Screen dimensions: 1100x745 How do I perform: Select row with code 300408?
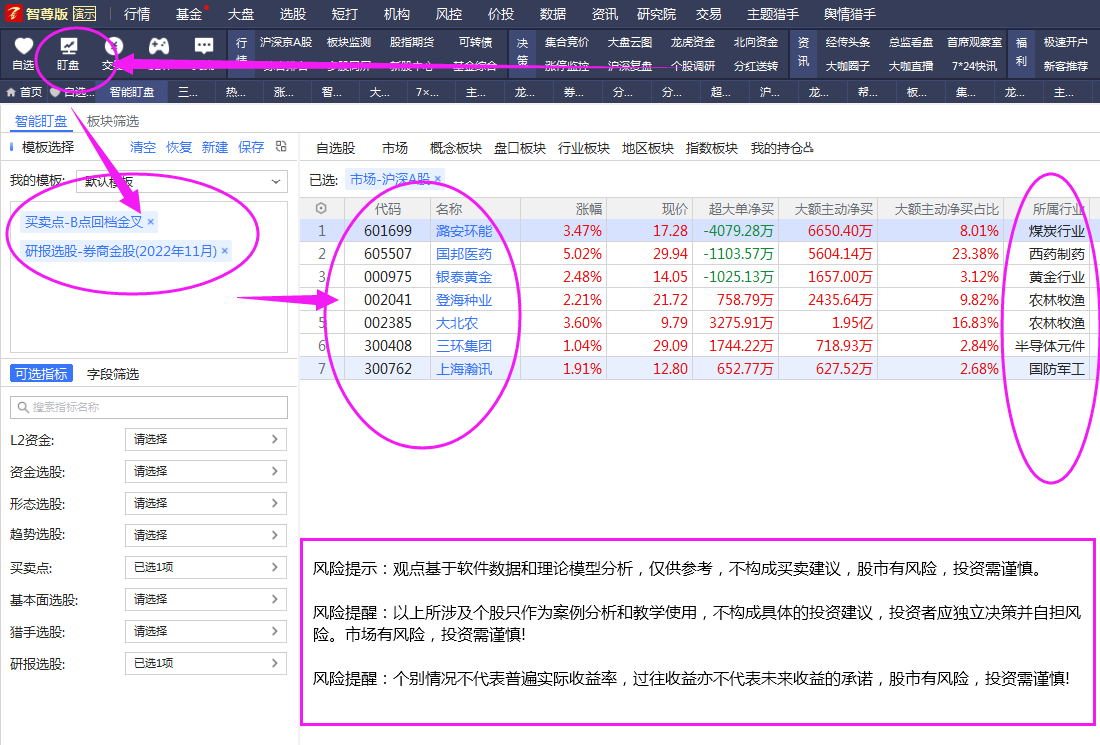(x=695, y=346)
